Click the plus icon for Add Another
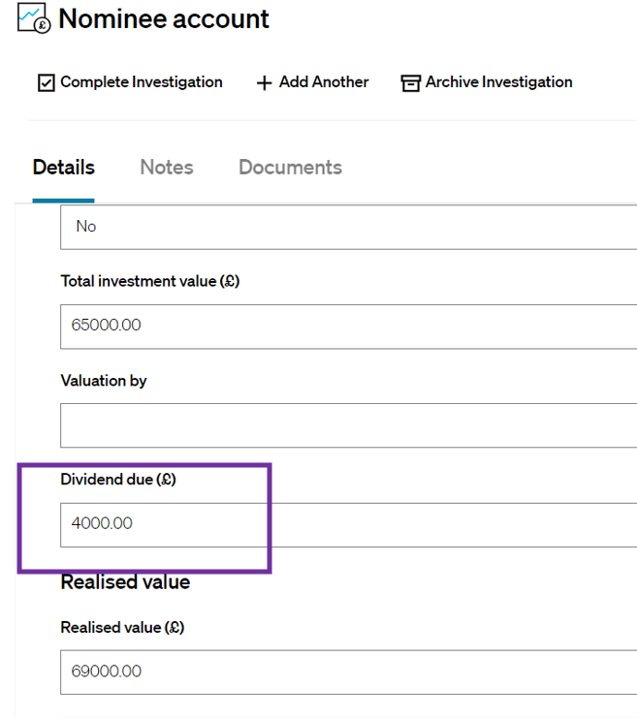Image resolution: width=637 pixels, height=718 pixels. 264,83
